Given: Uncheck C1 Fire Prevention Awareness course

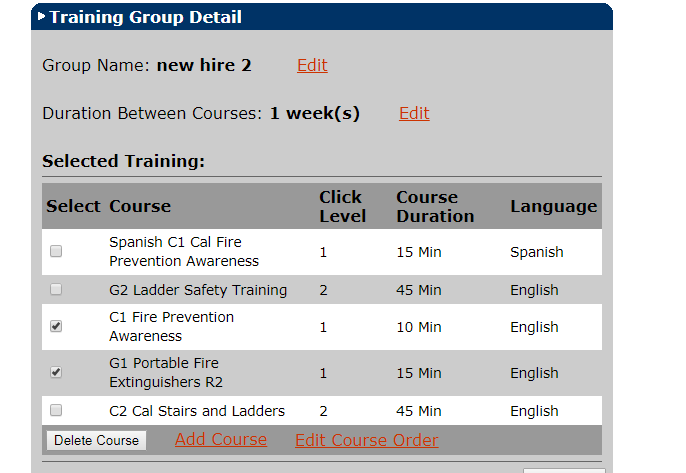Looking at the screenshot, I should point(56,326).
